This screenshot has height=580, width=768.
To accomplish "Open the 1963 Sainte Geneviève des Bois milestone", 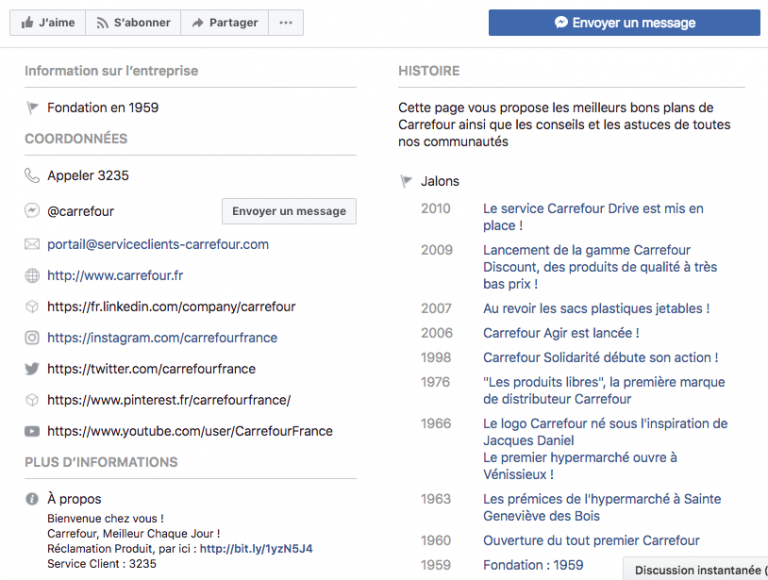I will (602, 508).
